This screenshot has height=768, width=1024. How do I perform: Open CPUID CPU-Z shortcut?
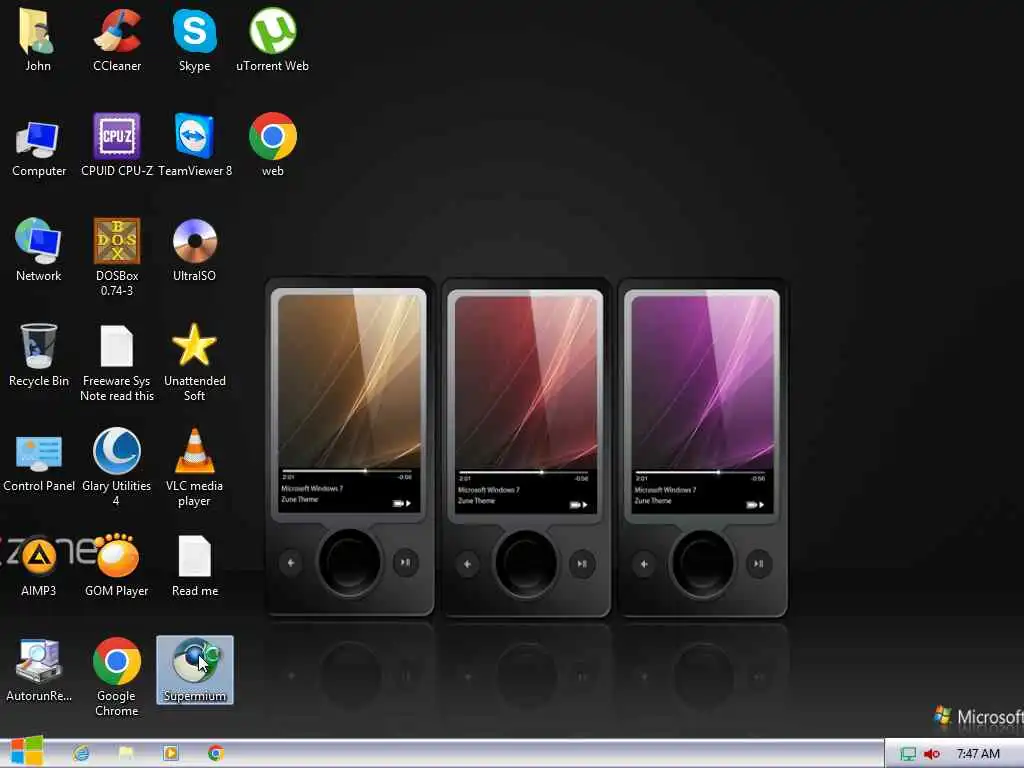pyautogui.click(x=117, y=145)
